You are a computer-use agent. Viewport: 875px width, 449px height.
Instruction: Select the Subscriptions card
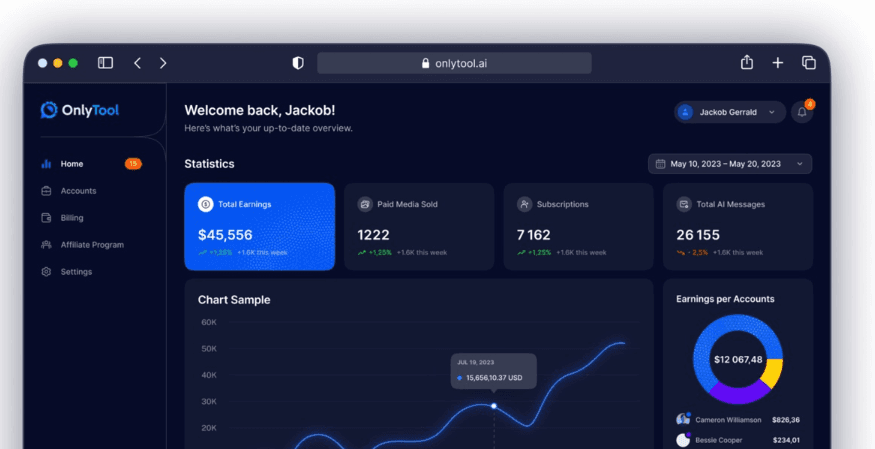coord(579,226)
